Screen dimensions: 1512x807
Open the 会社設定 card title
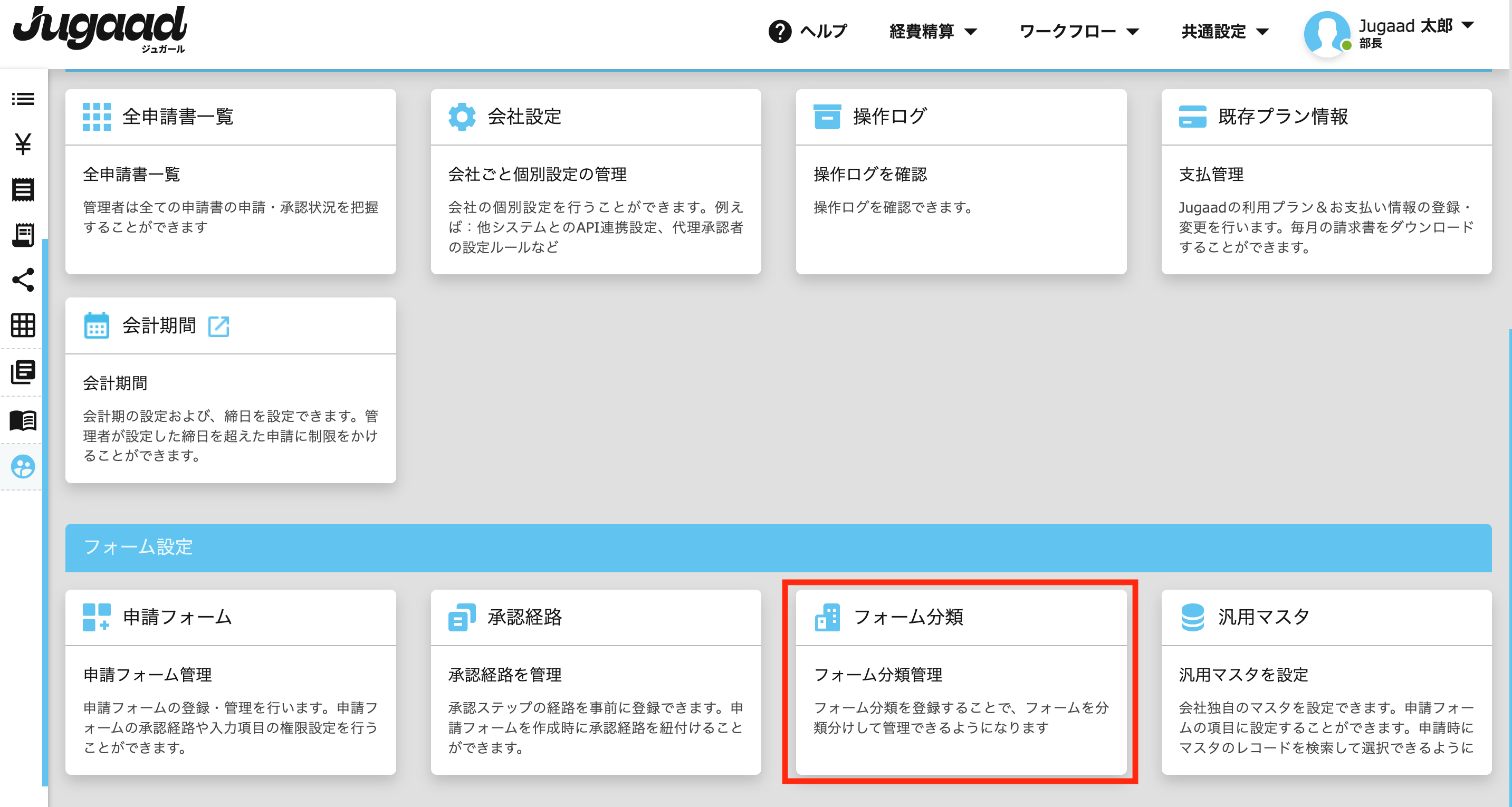pyautogui.click(x=524, y=116)
